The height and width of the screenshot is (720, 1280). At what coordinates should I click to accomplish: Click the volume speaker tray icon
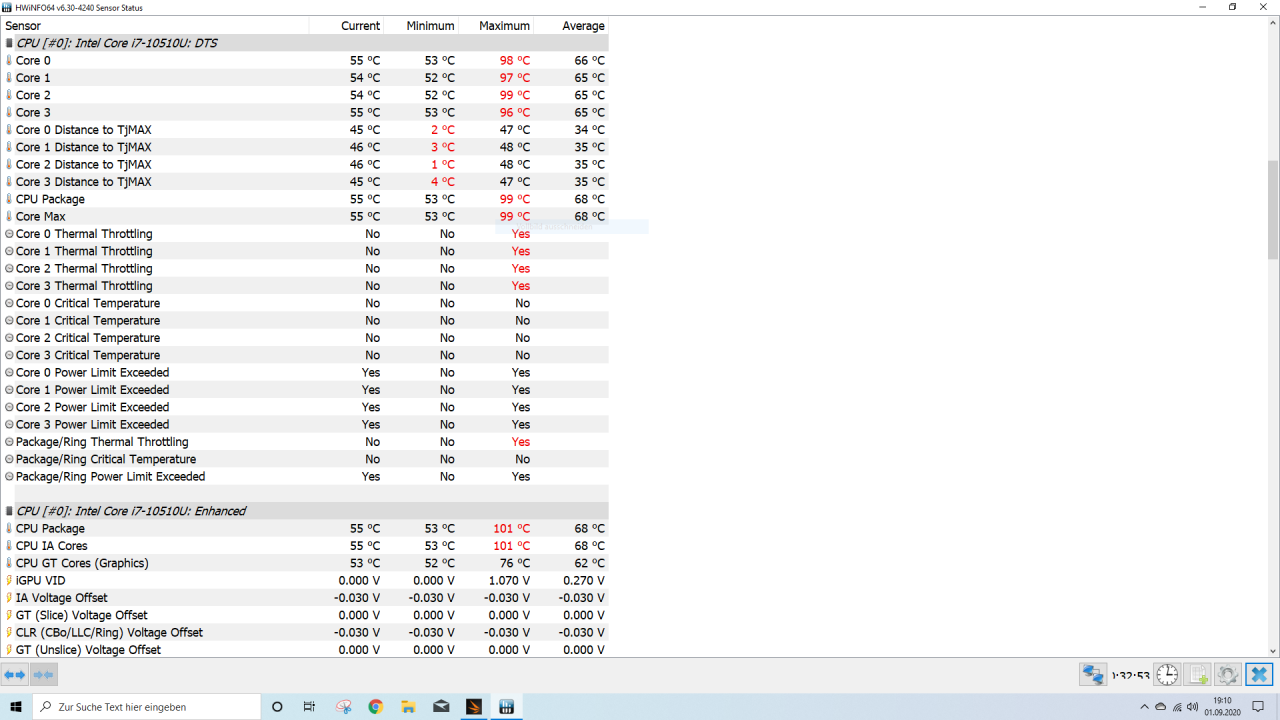click(x=1193, y=707)
